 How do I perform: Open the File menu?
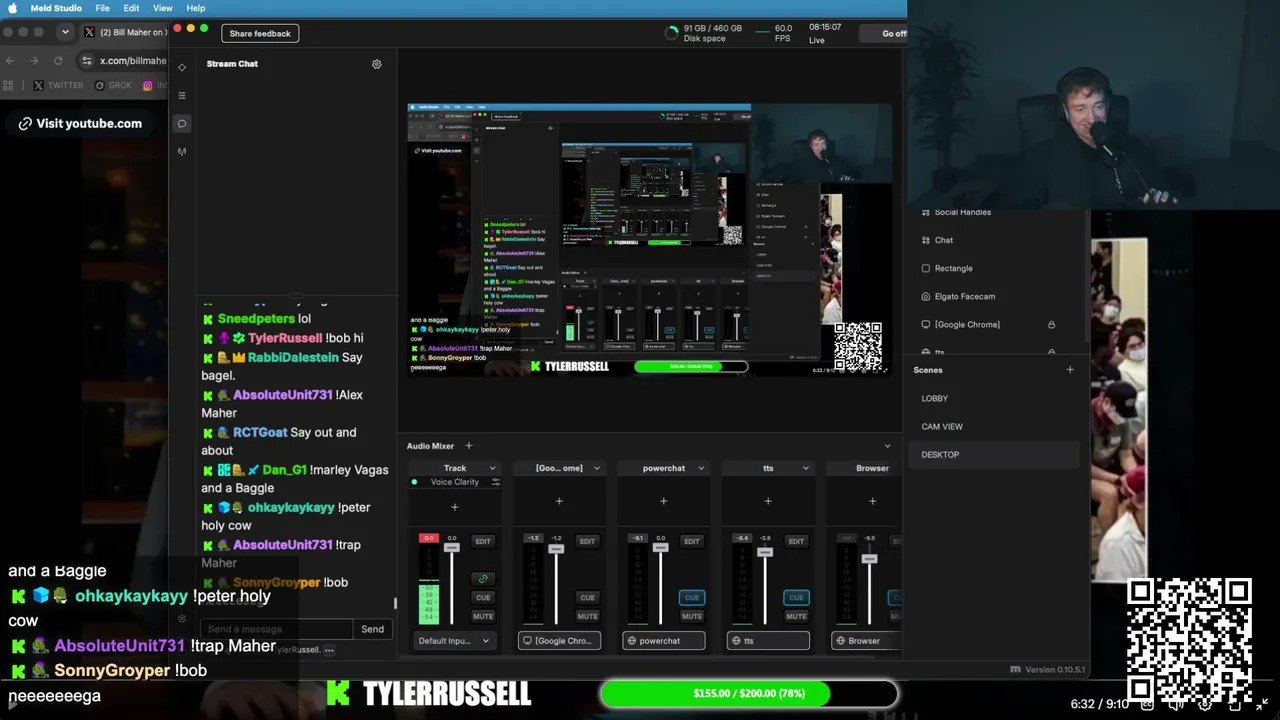(103, 8)
